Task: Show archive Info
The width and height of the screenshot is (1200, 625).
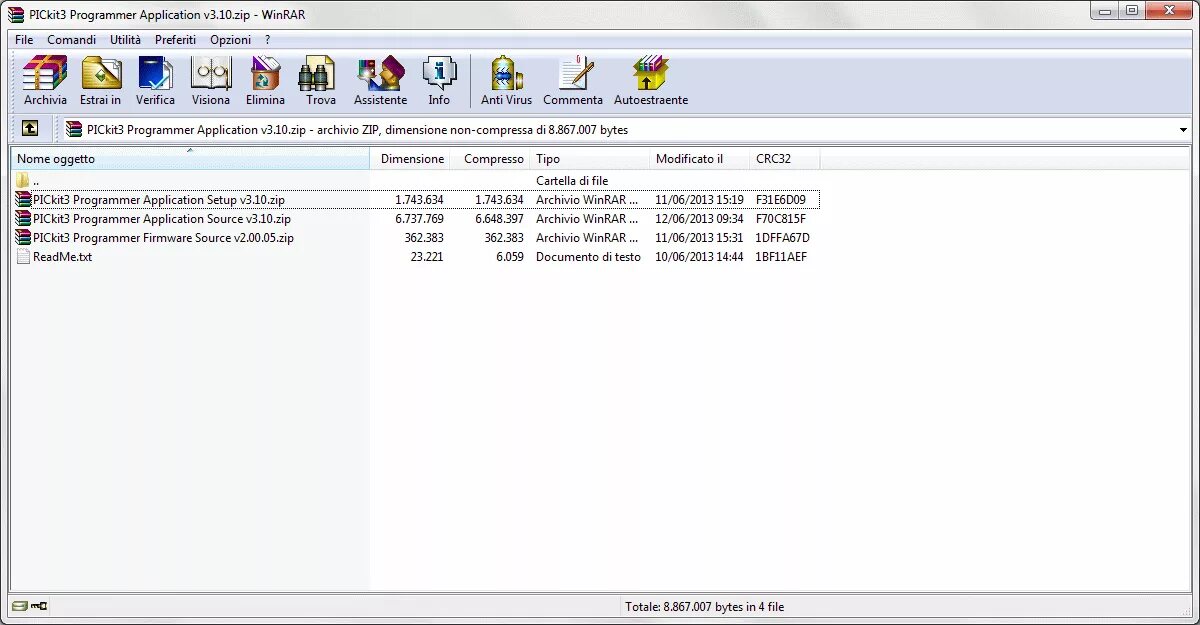Action: 439,81
